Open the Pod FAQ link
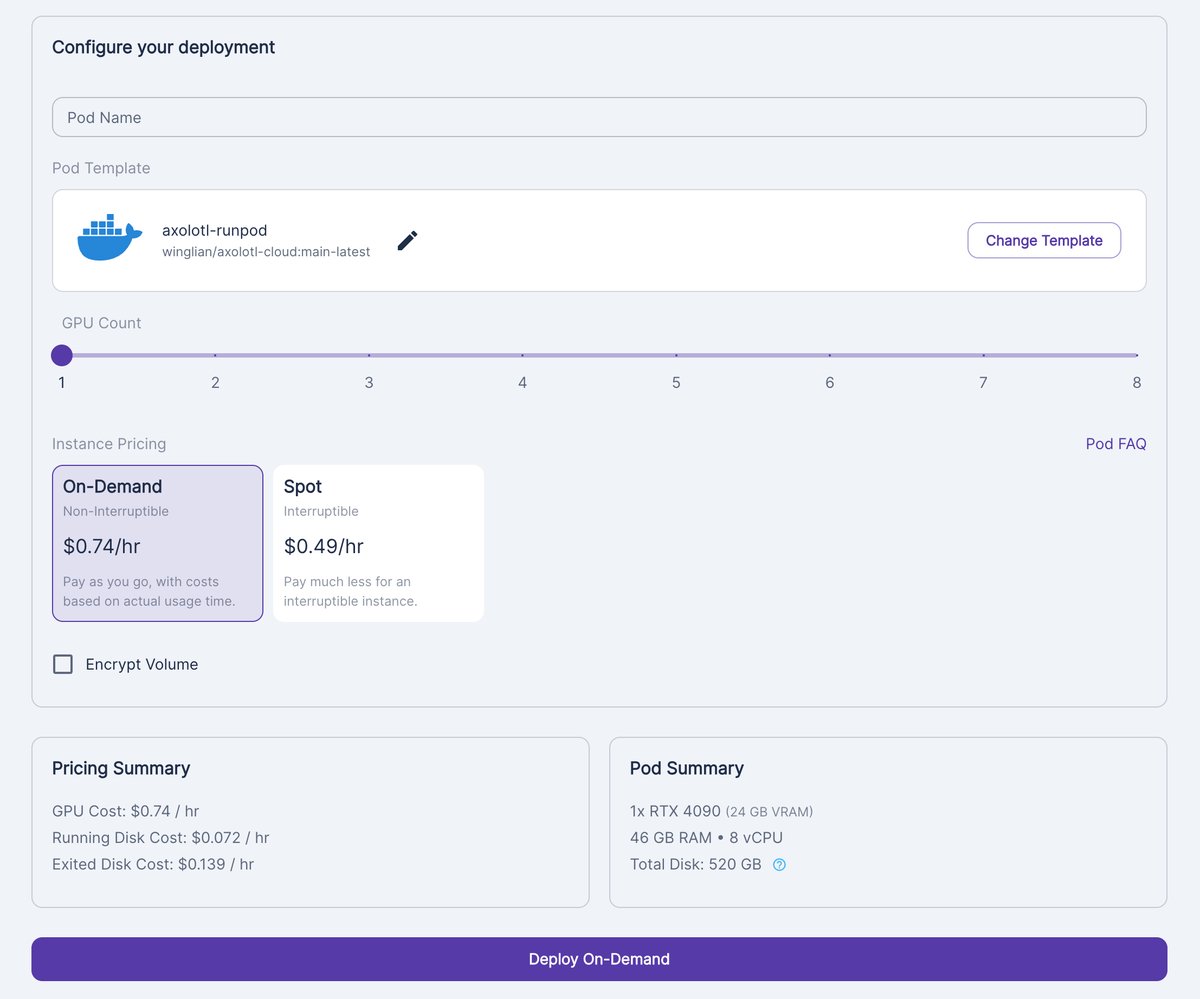Viewport: 1200px width, 999px height. click(x=1115, y=443)
